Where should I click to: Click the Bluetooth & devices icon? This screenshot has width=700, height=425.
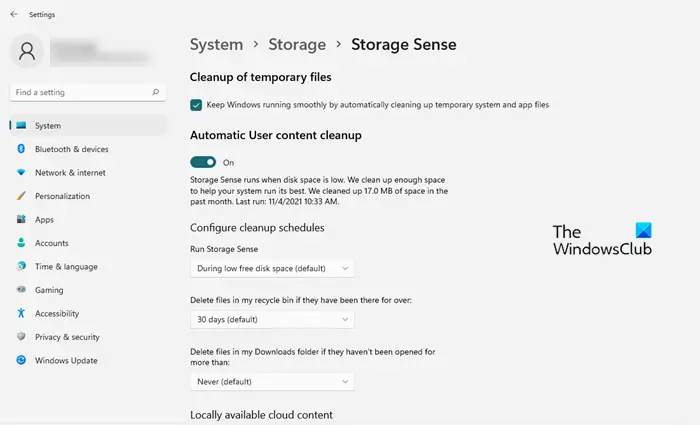[x=20, y=149]
